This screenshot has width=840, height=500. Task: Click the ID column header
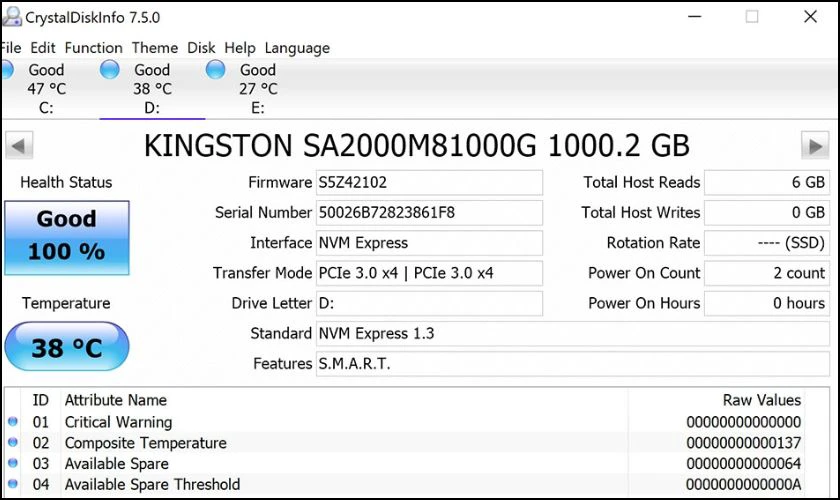(41, 400)
